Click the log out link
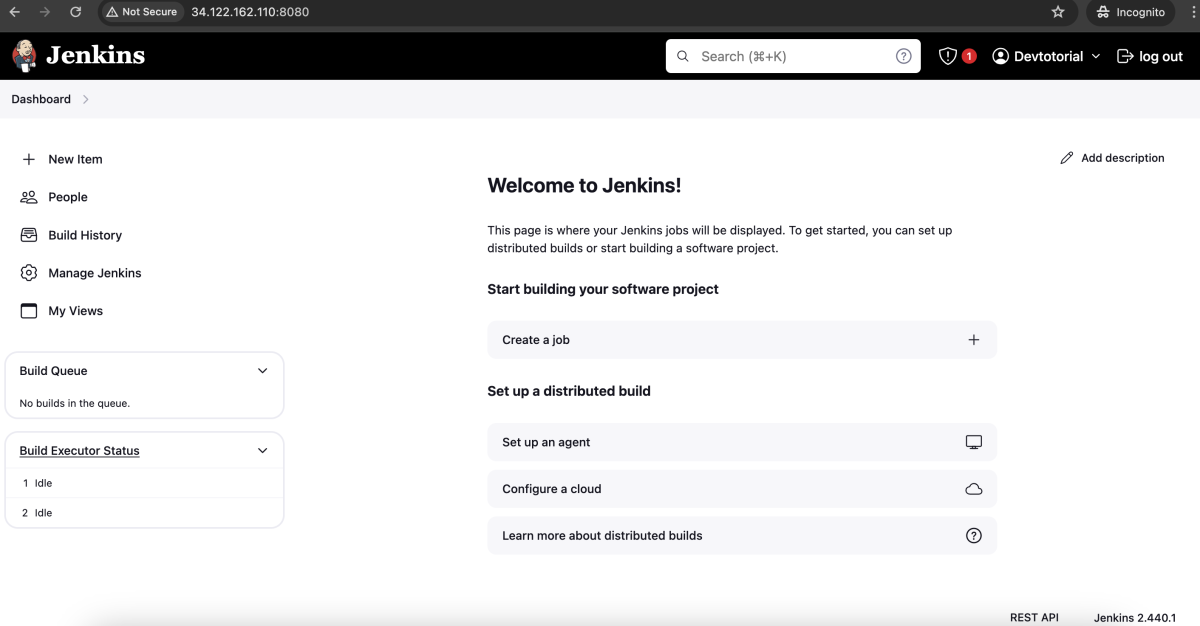This screenshot has width=1200, height=626. point(1149,57)
